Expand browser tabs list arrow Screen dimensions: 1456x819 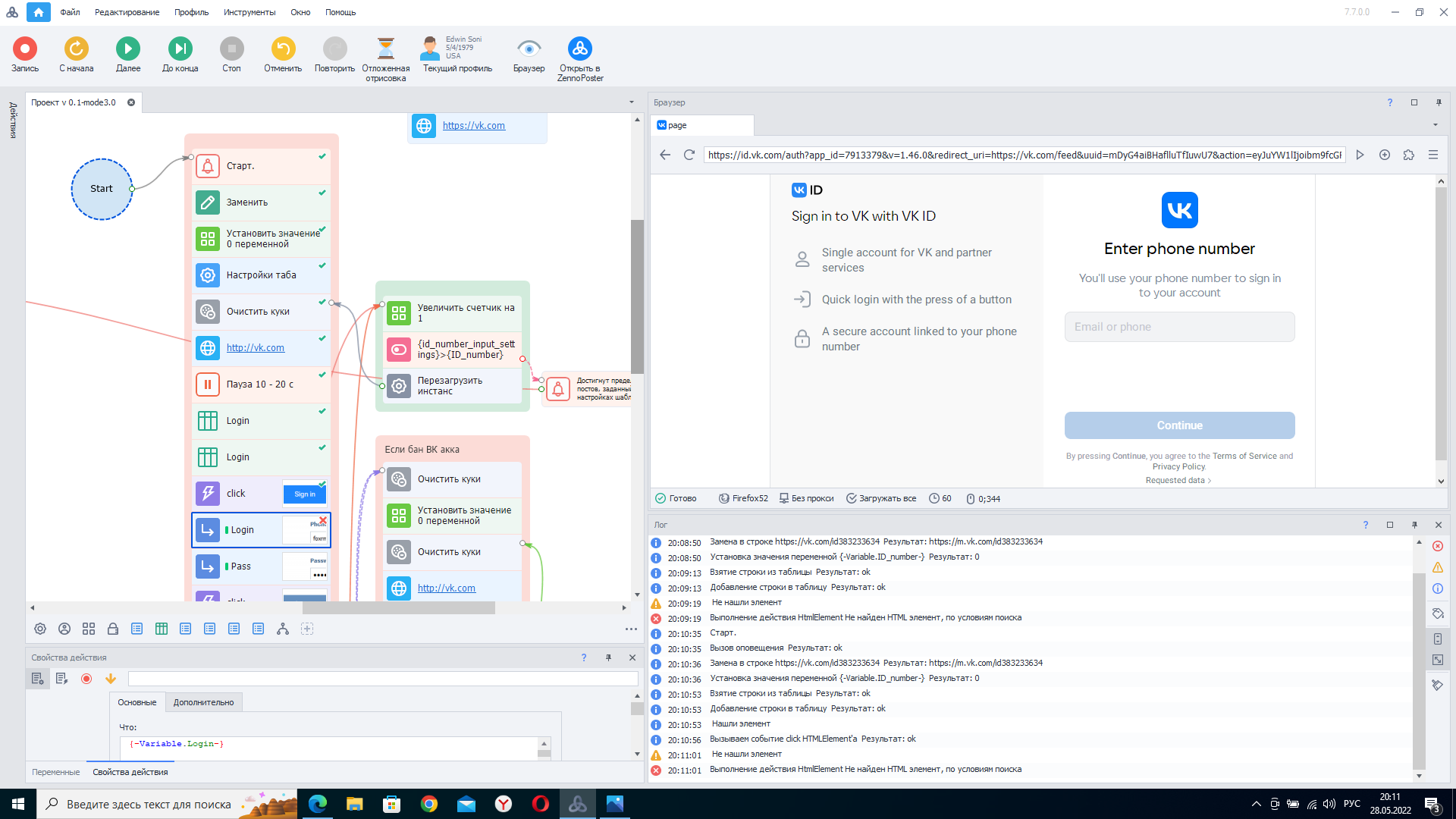click(x=1436, y=125)
